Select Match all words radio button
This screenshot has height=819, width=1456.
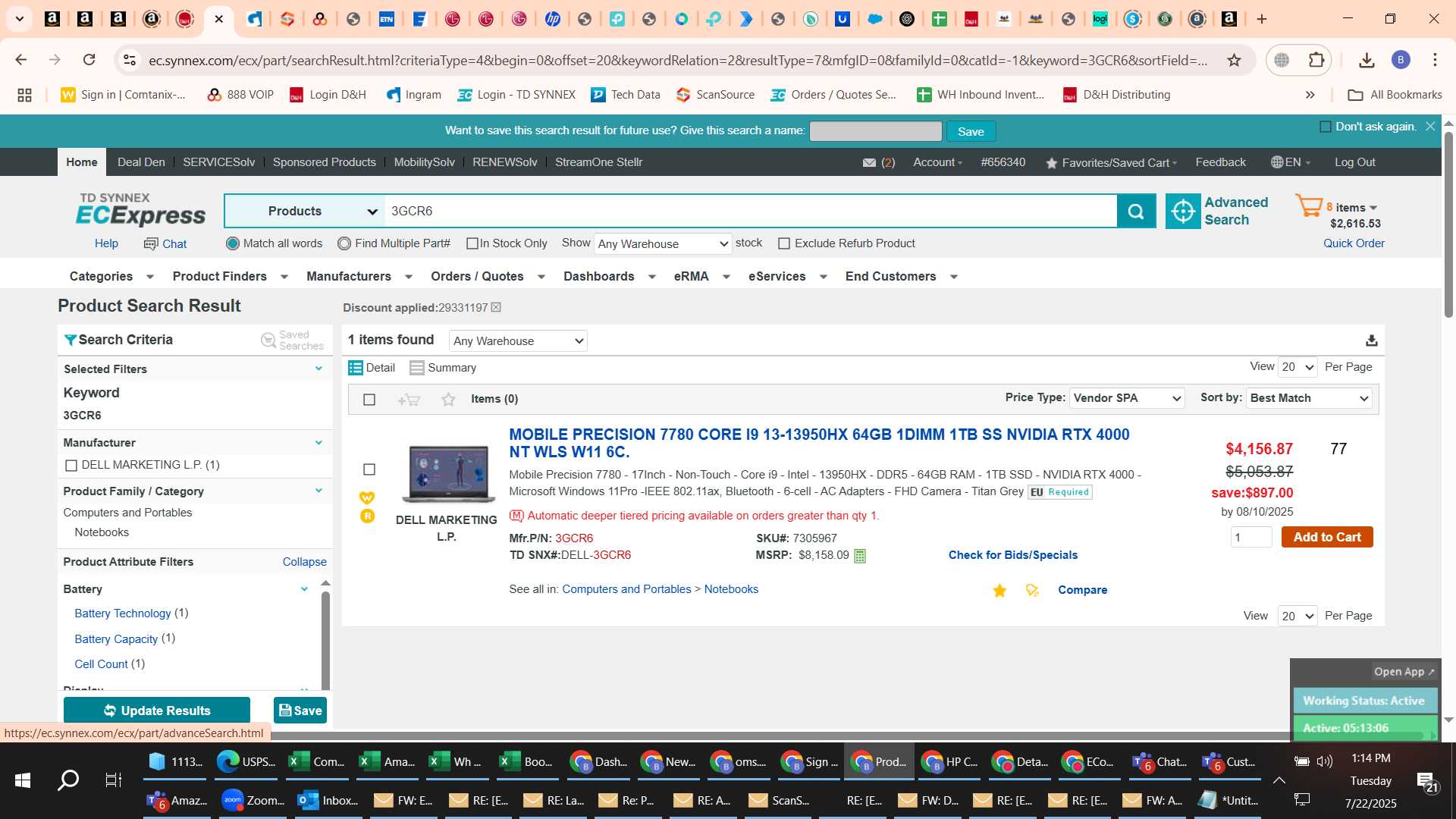coord(233,243)
